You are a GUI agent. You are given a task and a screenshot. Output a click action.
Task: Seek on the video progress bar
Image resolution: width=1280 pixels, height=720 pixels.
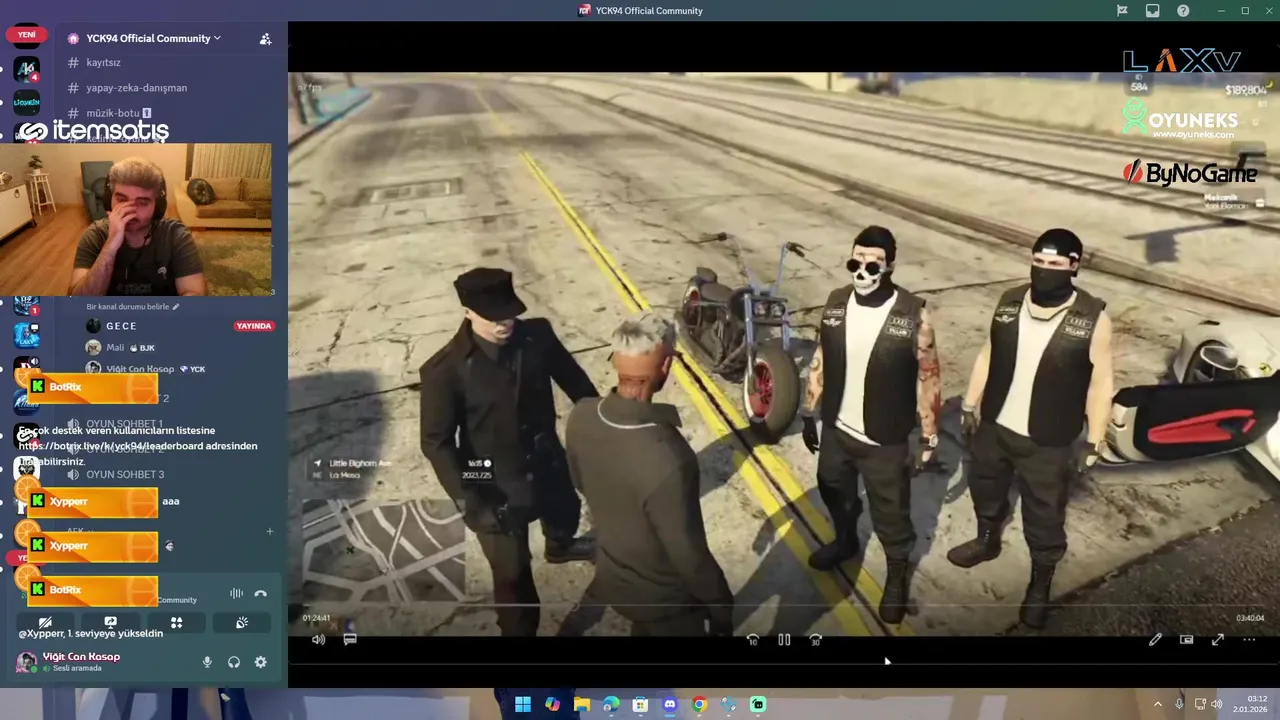coord(784,604)
